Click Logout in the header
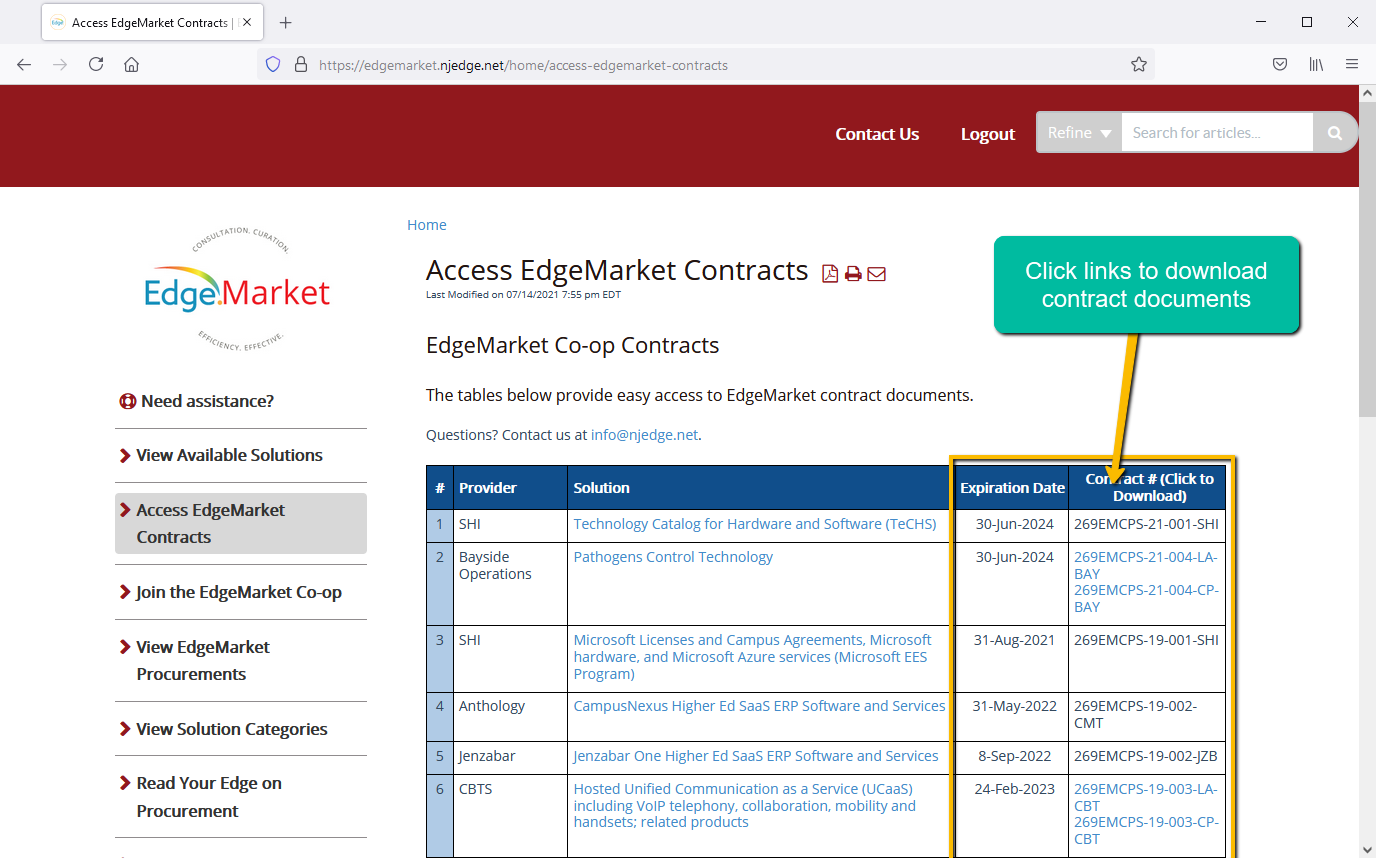Screen dimensions: 1376x858 click(988, 134)
